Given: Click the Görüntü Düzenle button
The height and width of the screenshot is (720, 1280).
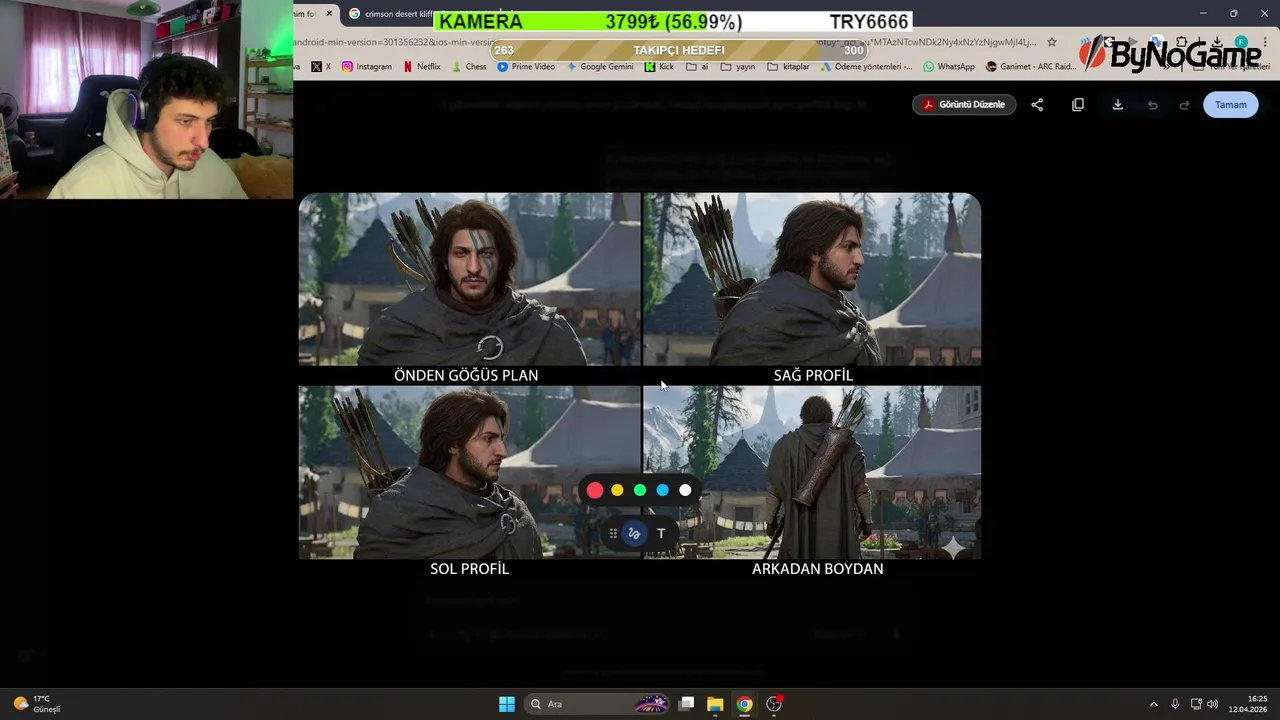Looking at the screenshot, I should pyautogui.click(x=964, y=105).
